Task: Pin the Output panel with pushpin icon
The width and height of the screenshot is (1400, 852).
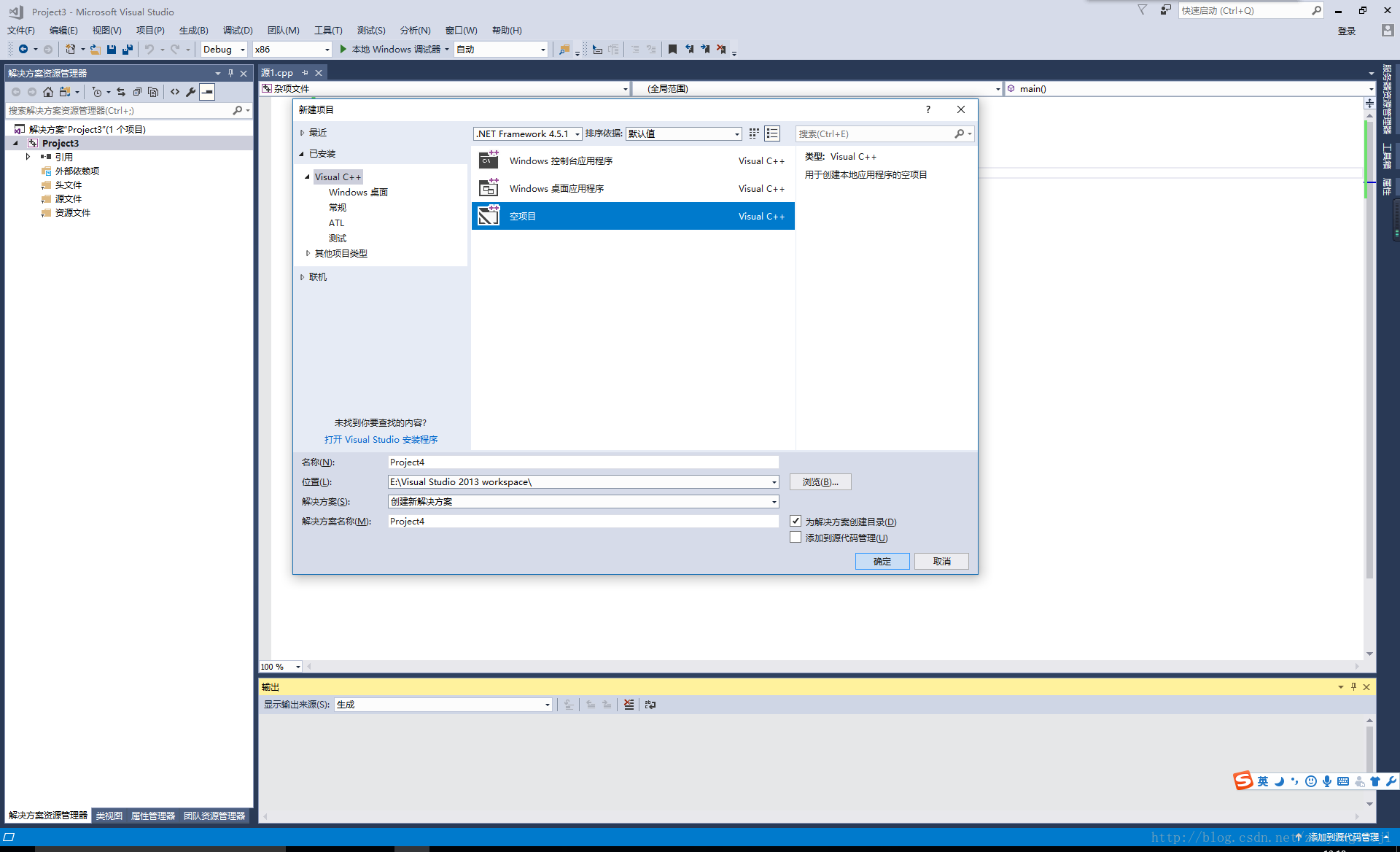Action: pyautogui.click(x=1353, y=686)
